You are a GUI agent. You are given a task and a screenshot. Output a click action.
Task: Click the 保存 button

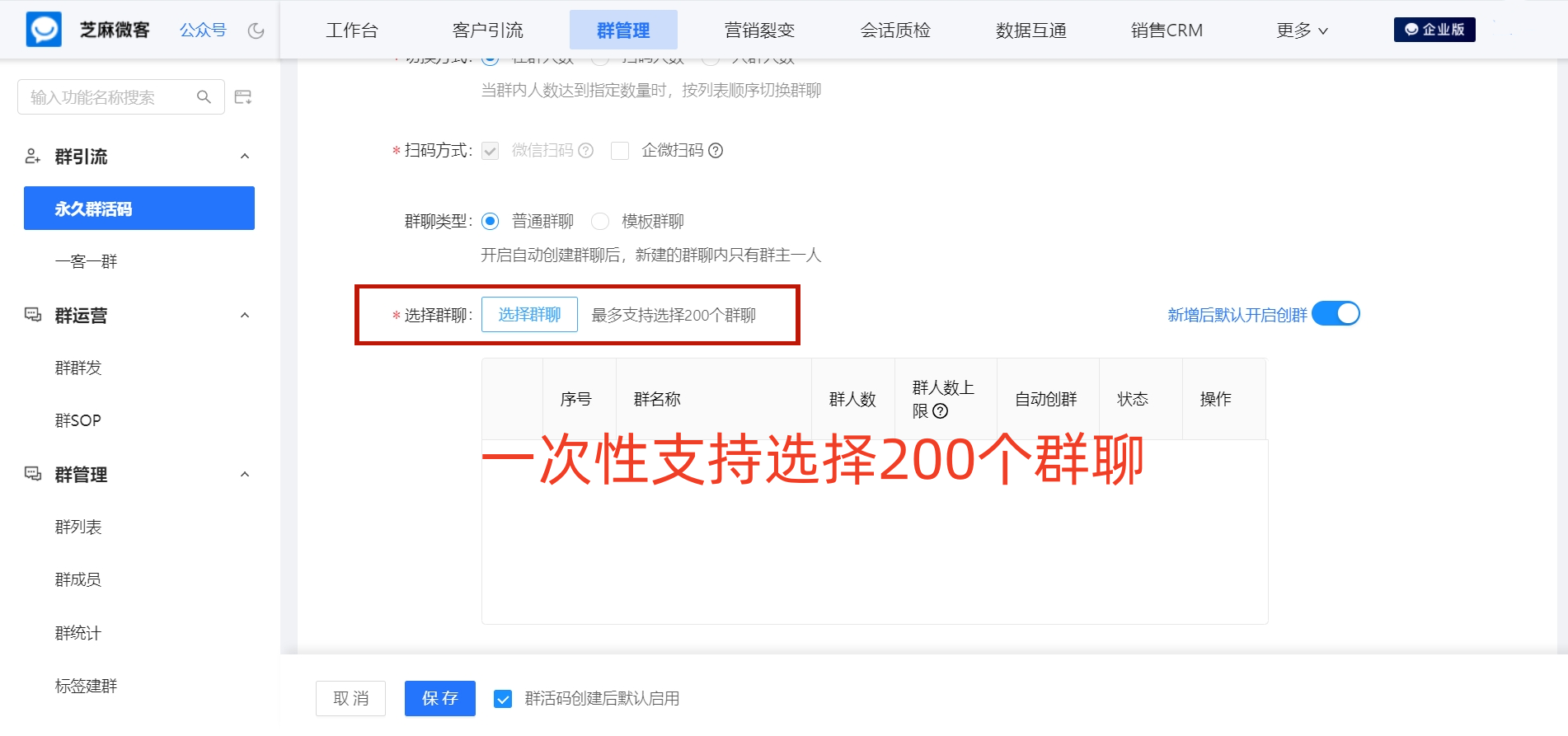440,698
